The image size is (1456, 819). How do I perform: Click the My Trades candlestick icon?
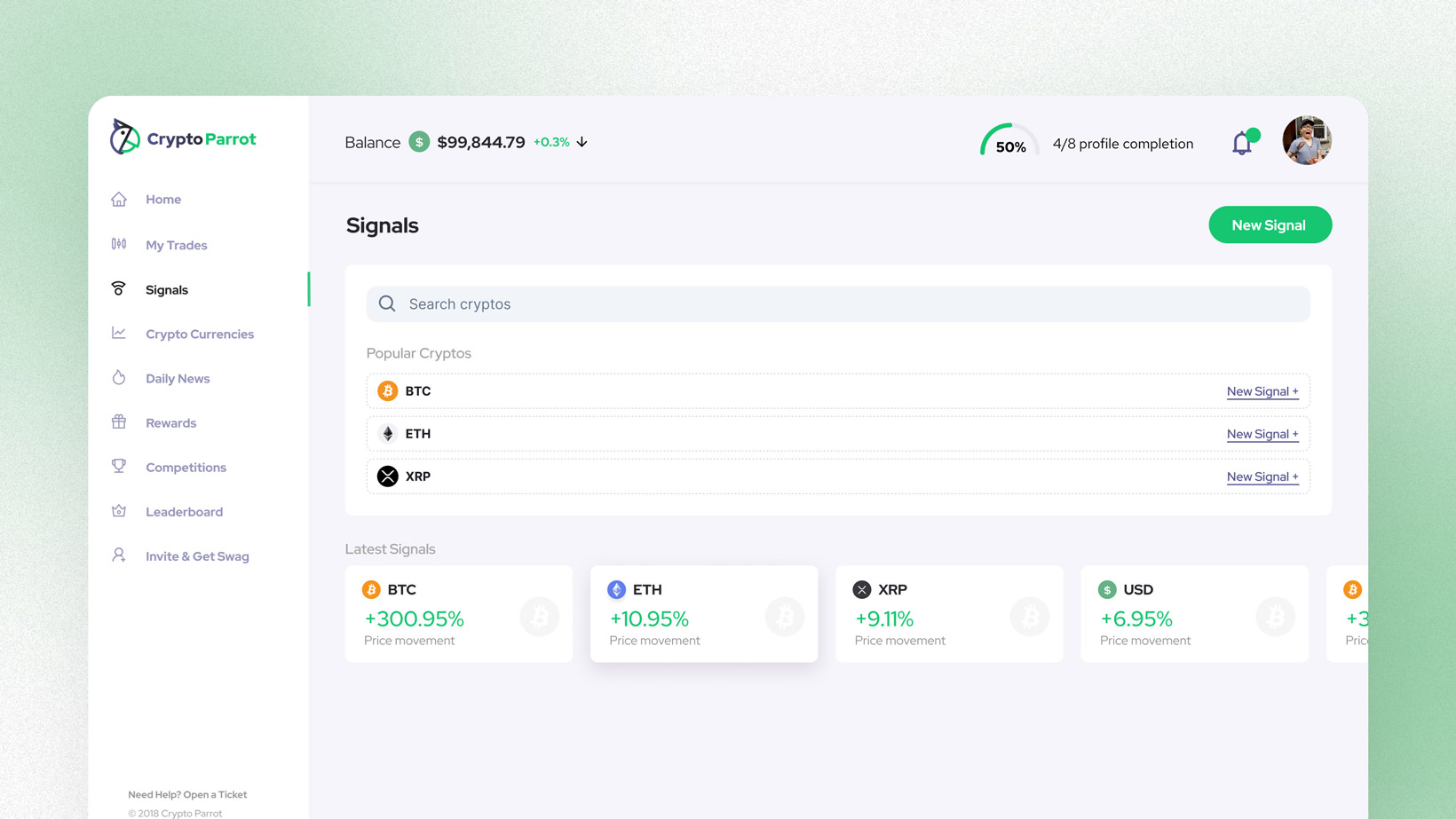119,244
